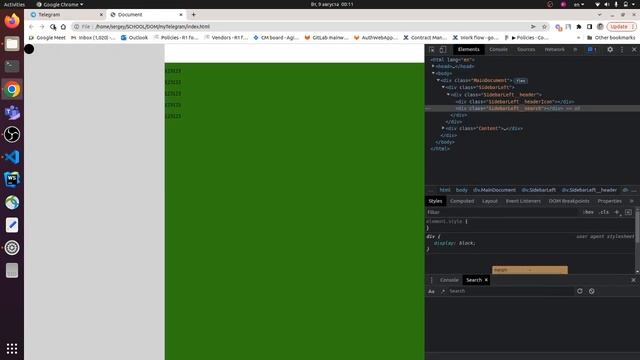Select the SidebarLeft__headerIcon div row
Viewport: 640px width, 360px height.
click(515, 102)
